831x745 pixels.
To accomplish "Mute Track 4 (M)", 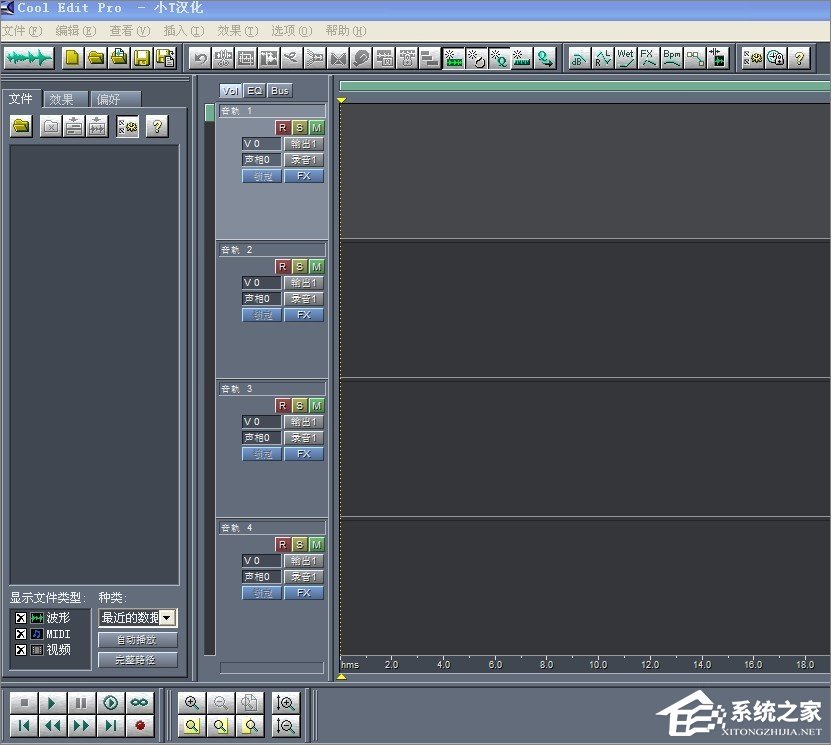I will click(316, 545).
